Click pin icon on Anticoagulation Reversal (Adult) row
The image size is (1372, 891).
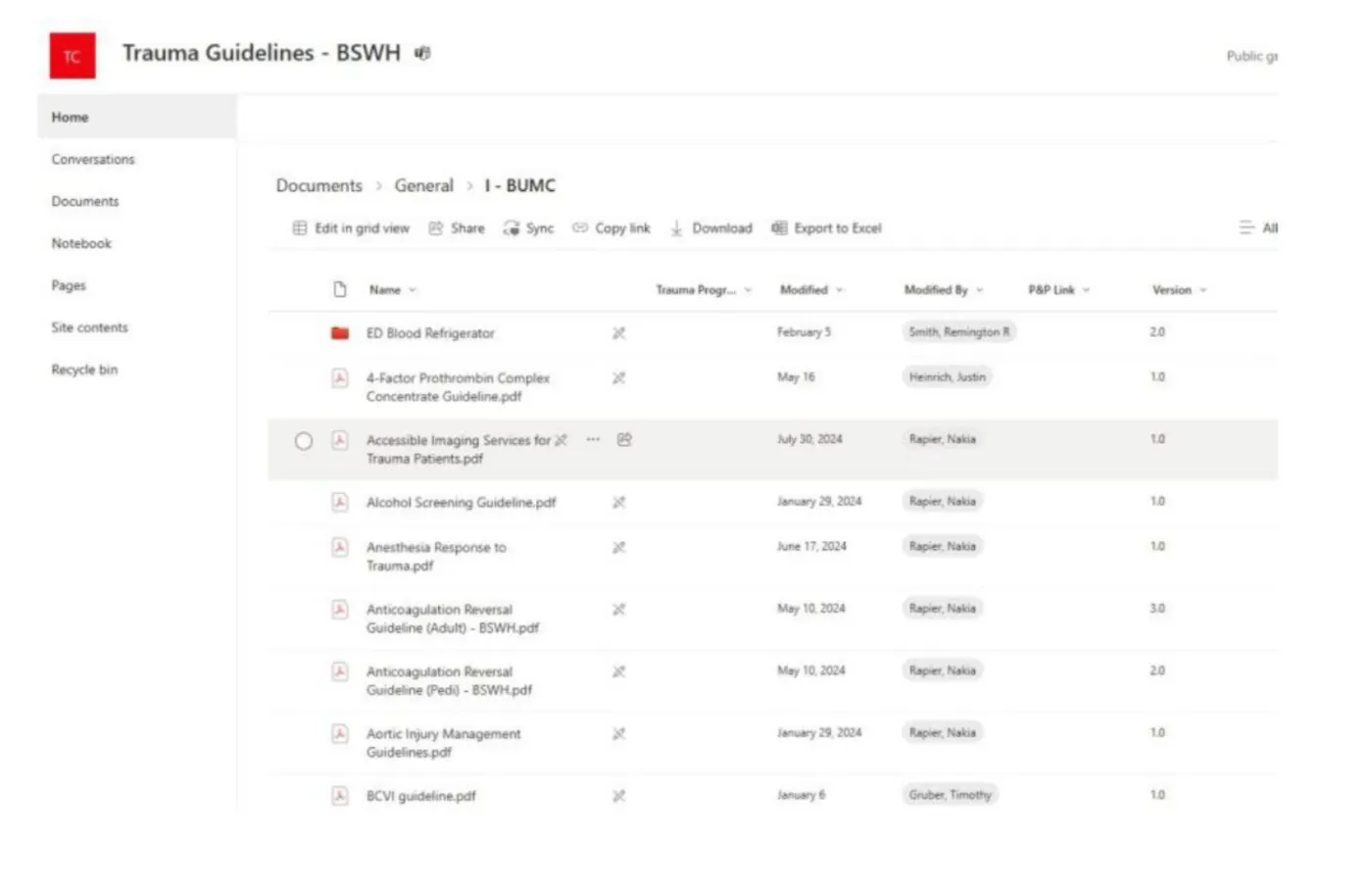pos(618,610)
